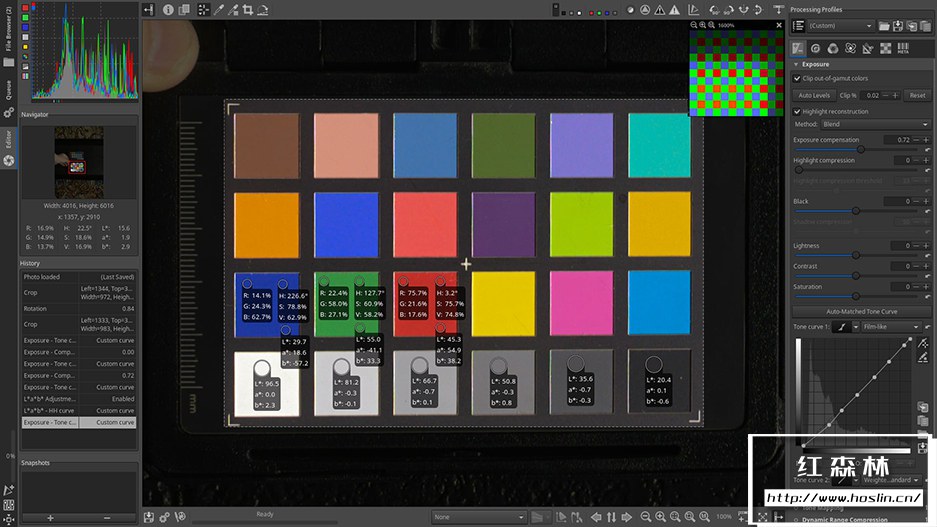Switch to the Raw tab
937x527 pixels.
[886, 48]
